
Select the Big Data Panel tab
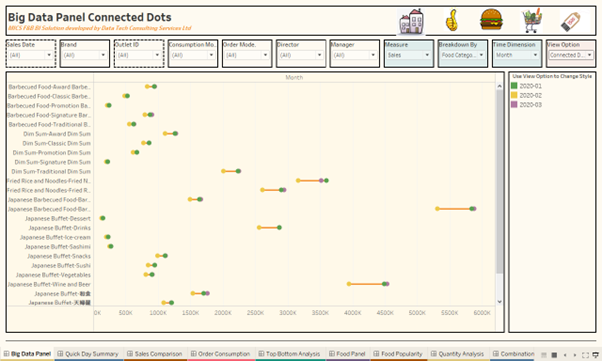(x=27, y=354)
